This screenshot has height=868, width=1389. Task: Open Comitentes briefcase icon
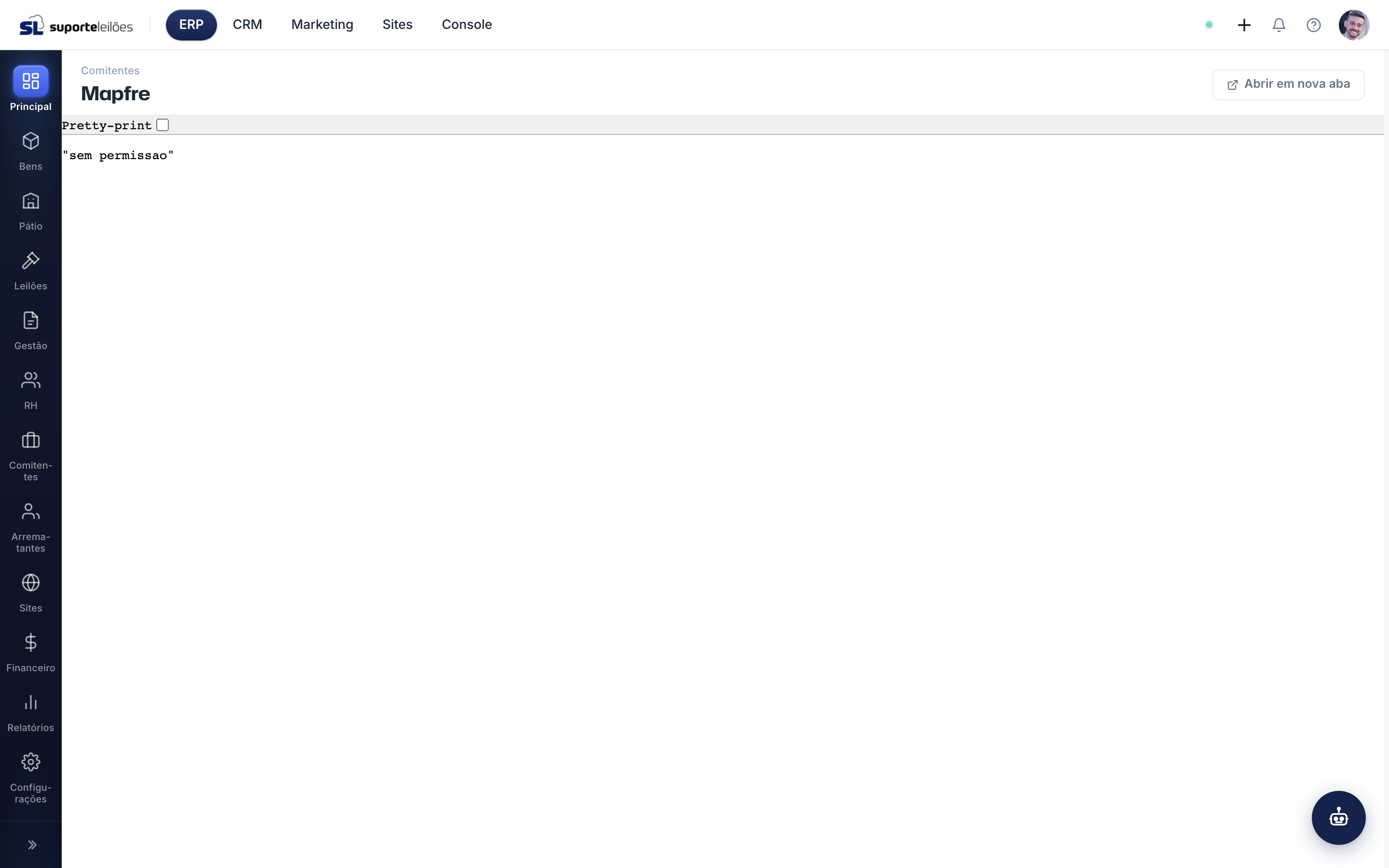[x=30, y=440]
